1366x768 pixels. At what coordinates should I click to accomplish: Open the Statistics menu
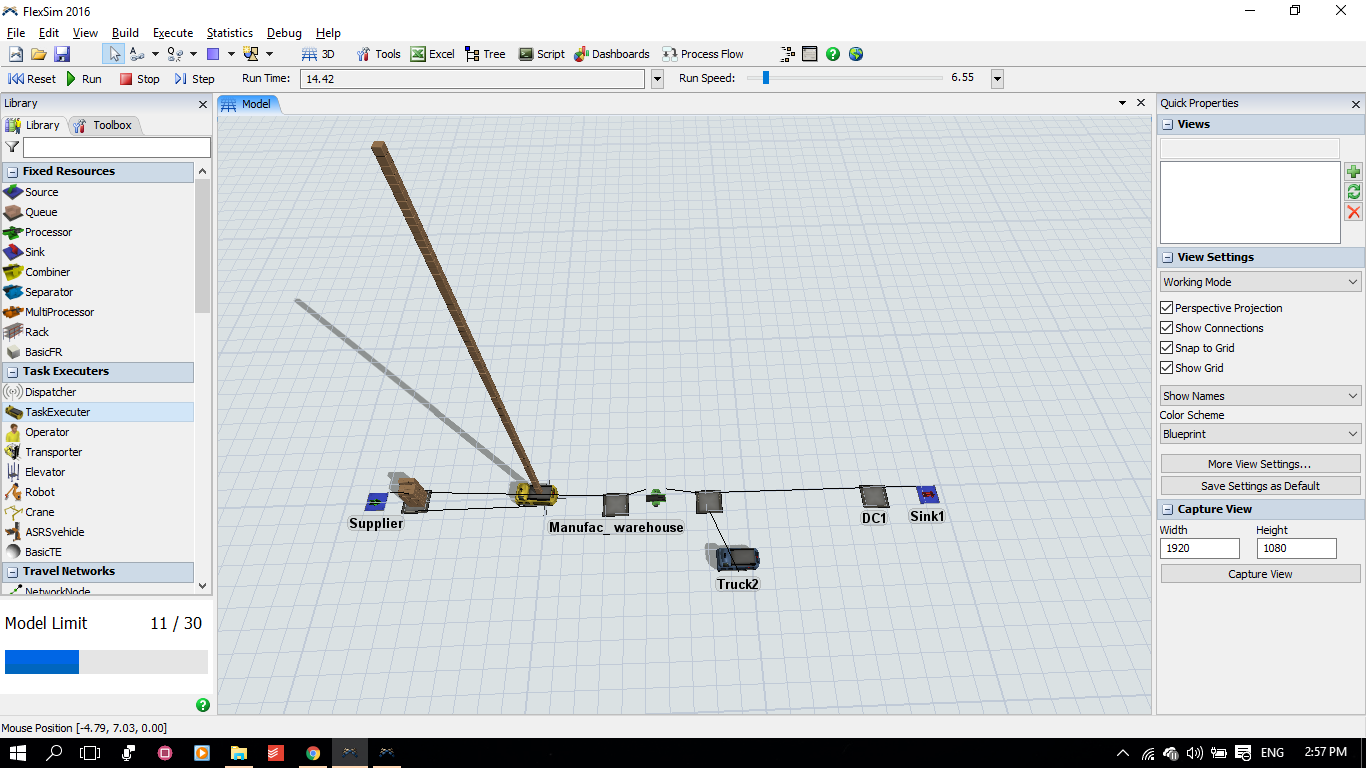(229, 33)
